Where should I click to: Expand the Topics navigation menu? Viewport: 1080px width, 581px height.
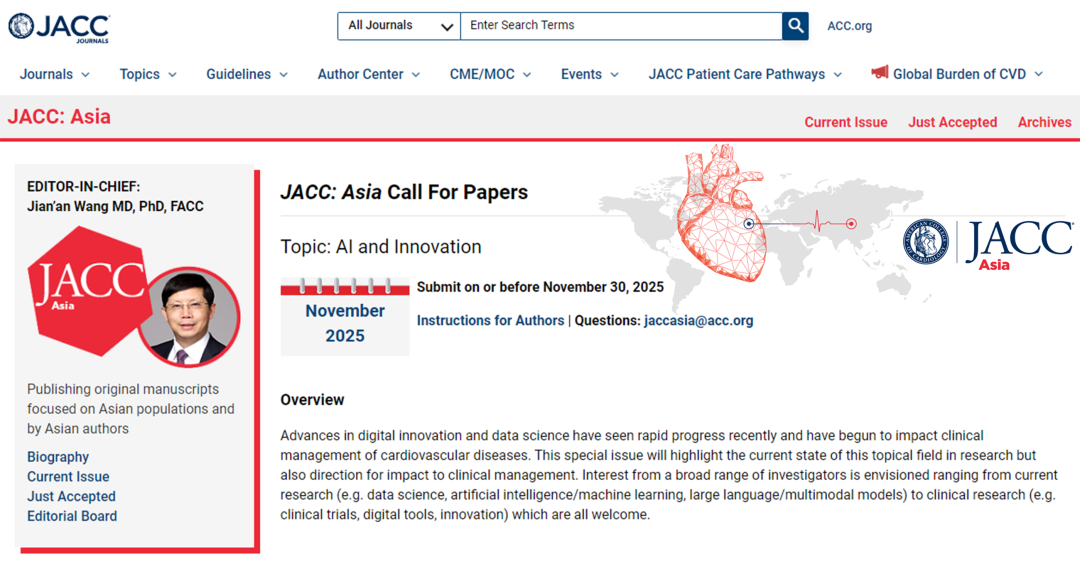pyautogui.click(x=148, y=74)
